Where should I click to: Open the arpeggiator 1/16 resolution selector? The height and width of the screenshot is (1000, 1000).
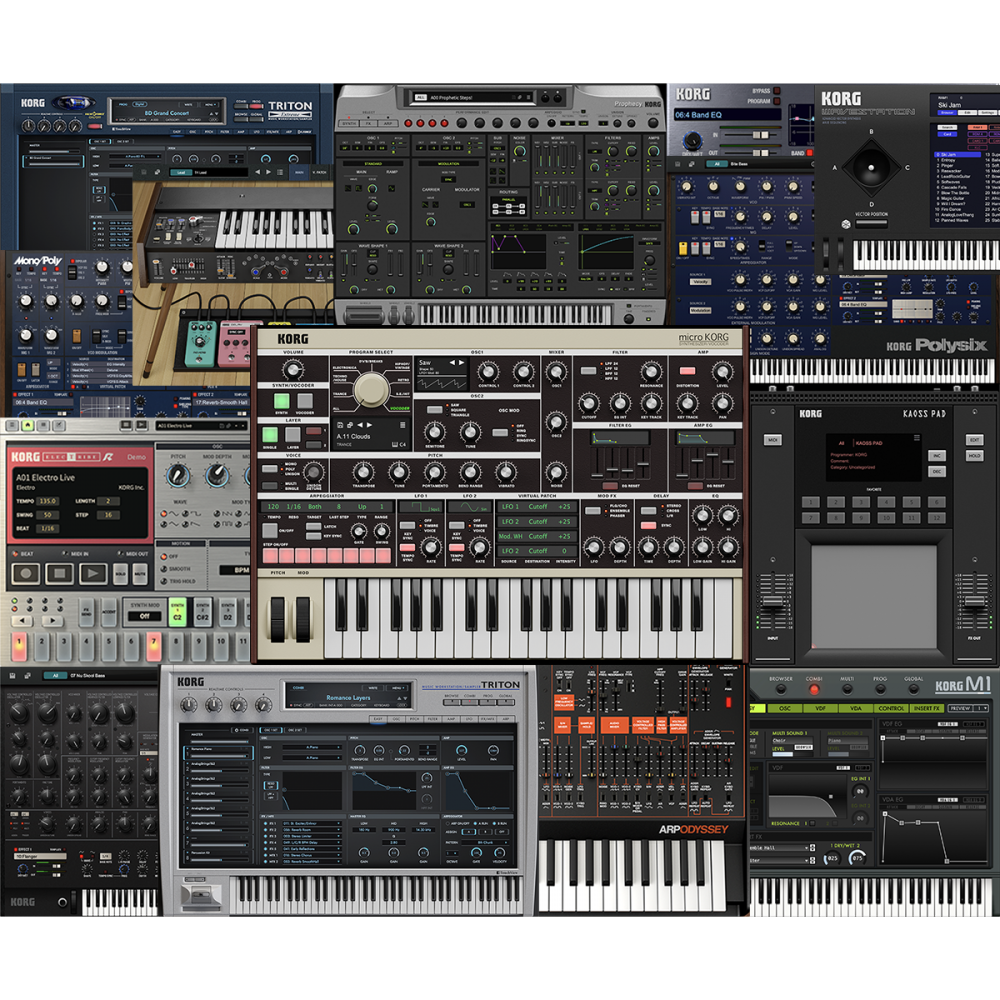pos(293,506)
